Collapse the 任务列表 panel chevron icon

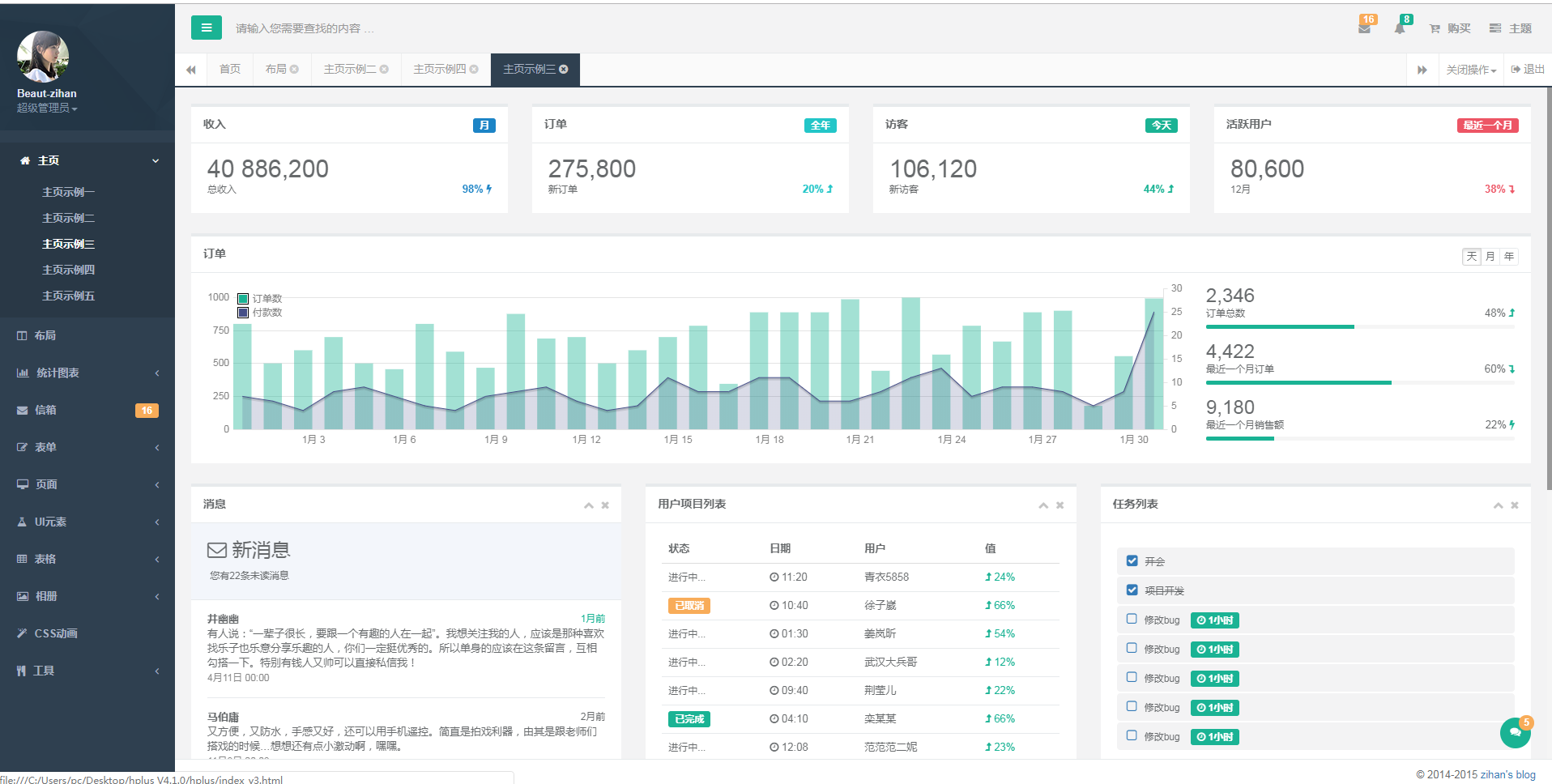[1499, 505]
